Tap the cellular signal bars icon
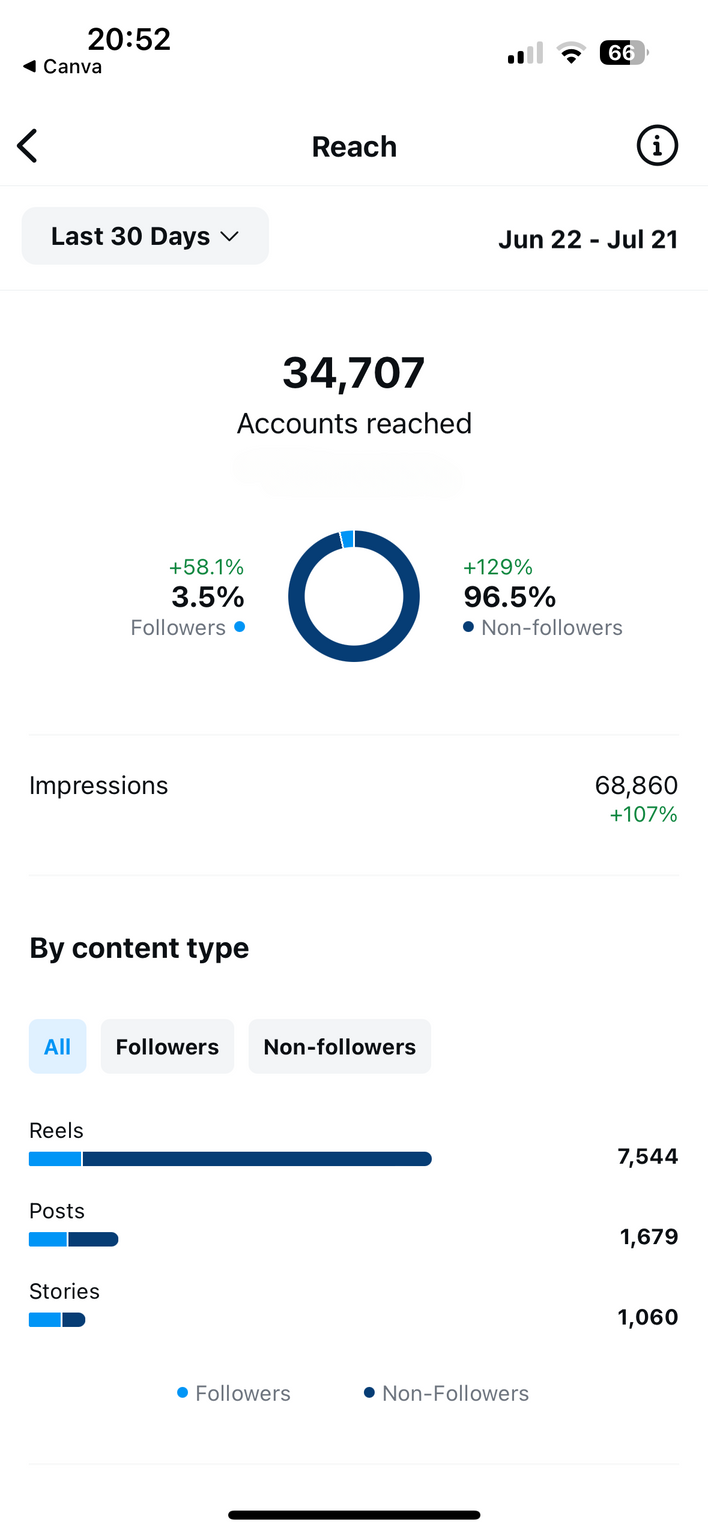The height and width of the screenshot is (1534, 708). pyautogui.click(x=525, y=54)
